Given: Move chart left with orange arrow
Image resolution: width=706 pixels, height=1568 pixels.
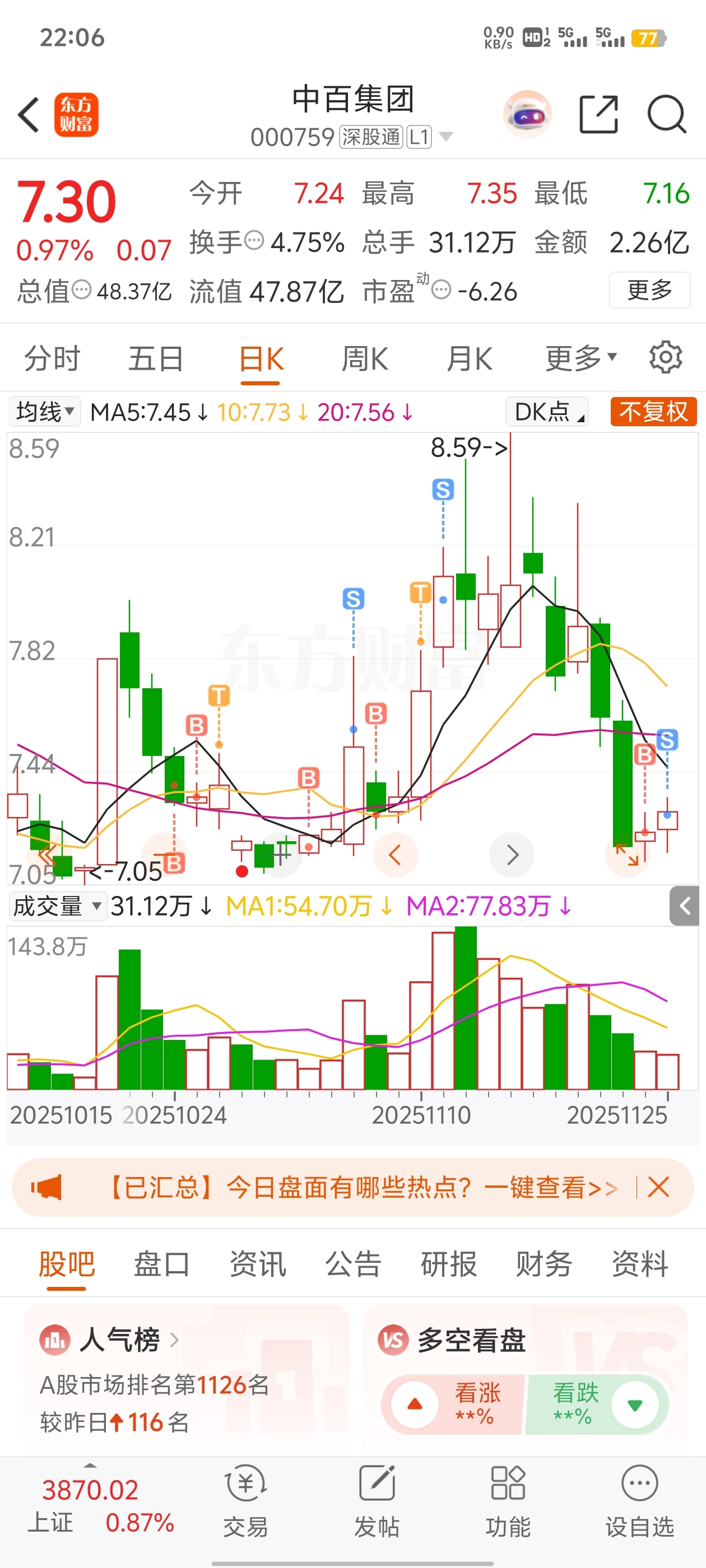Looking at the screenshot, I should 394,855.
